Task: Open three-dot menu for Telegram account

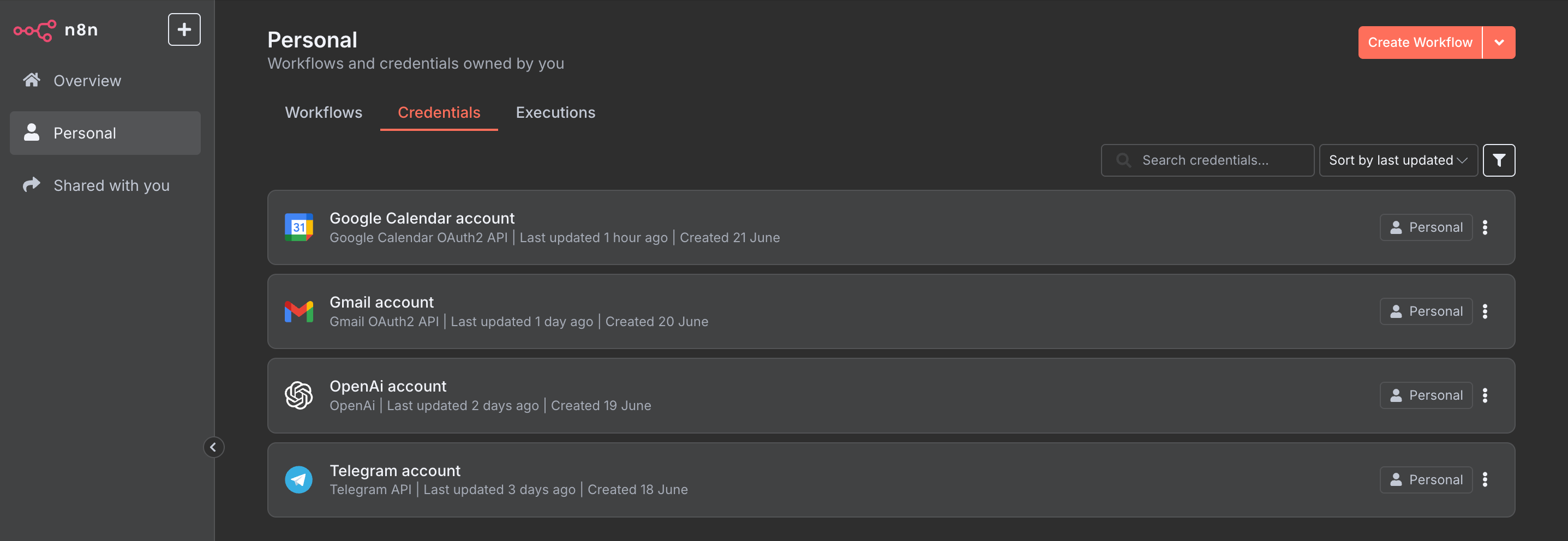Action: pyautogui.click(x=1485, y=479)
